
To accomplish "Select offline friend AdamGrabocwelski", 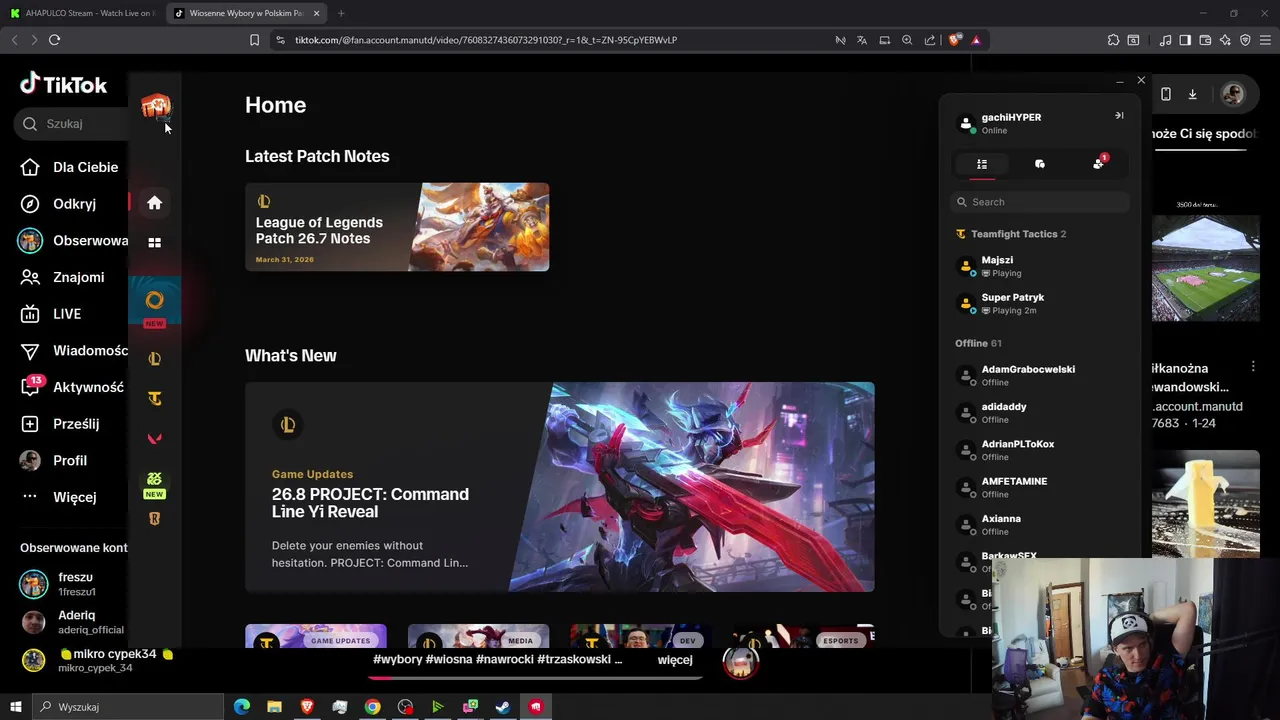I will click(x=1040, y=375).
